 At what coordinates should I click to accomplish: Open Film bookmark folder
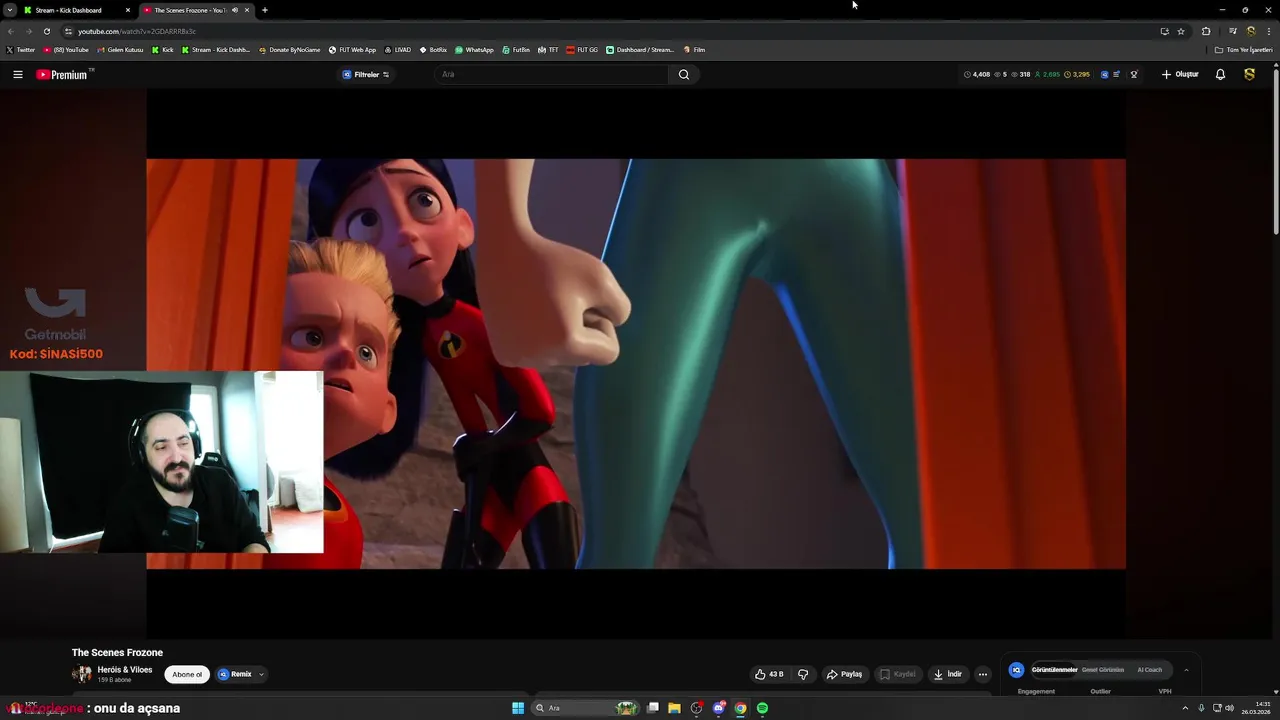694,49
